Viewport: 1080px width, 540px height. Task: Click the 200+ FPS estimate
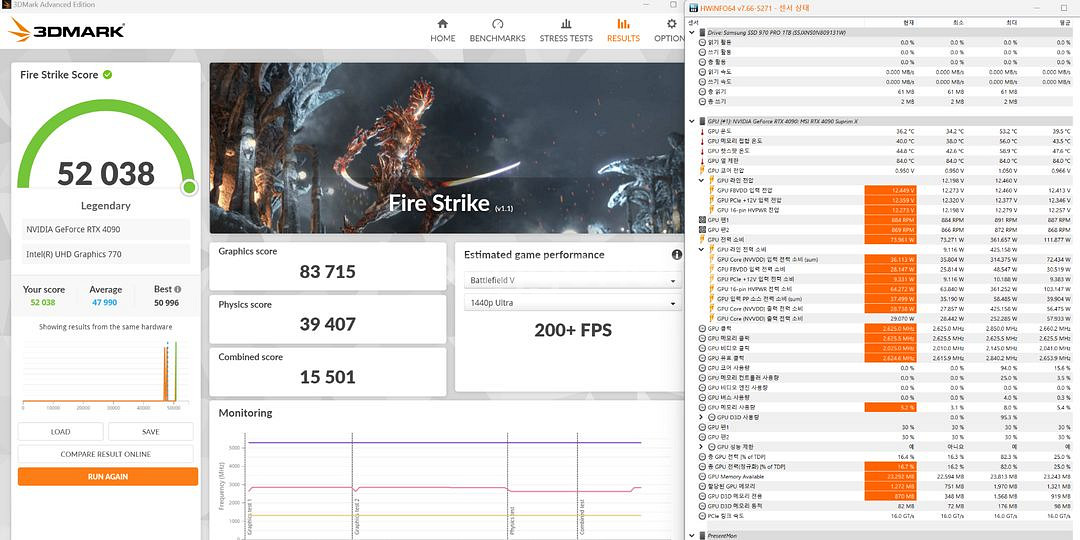point(573,330)
